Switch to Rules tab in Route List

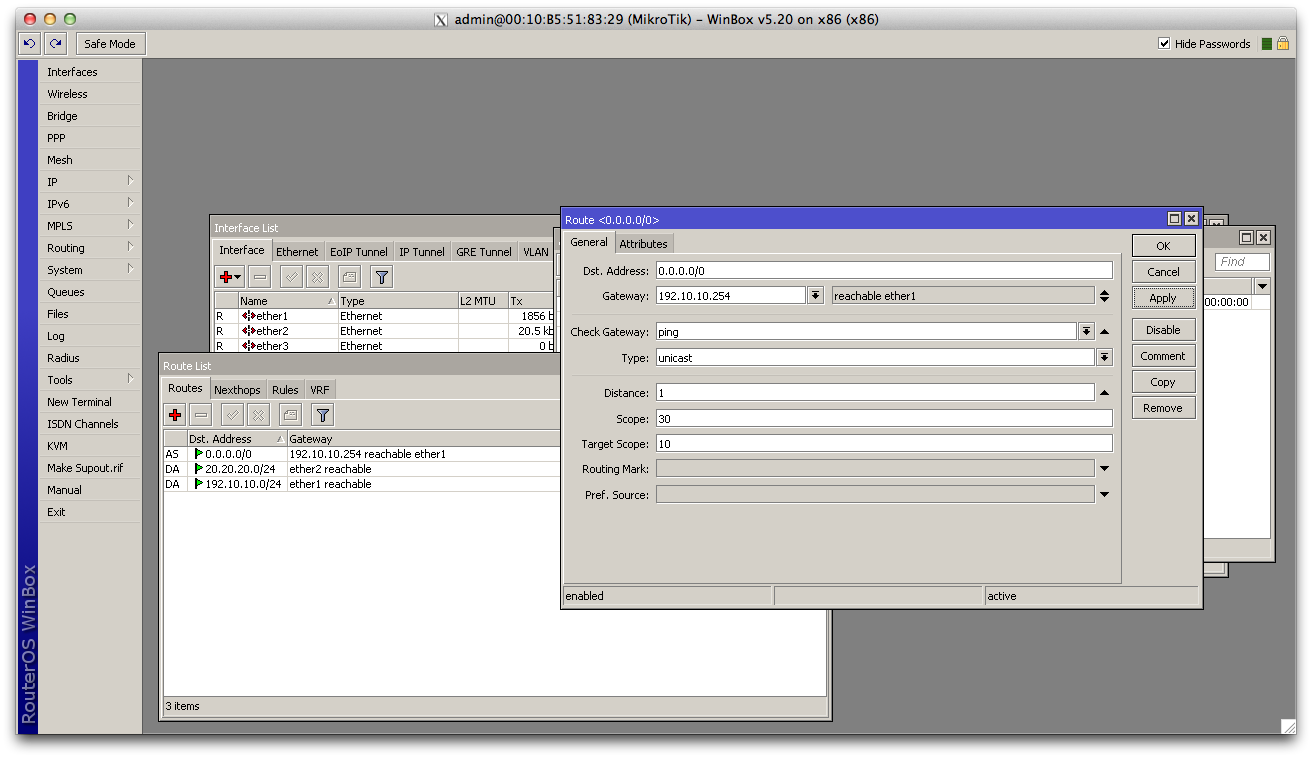pos(285,389)
